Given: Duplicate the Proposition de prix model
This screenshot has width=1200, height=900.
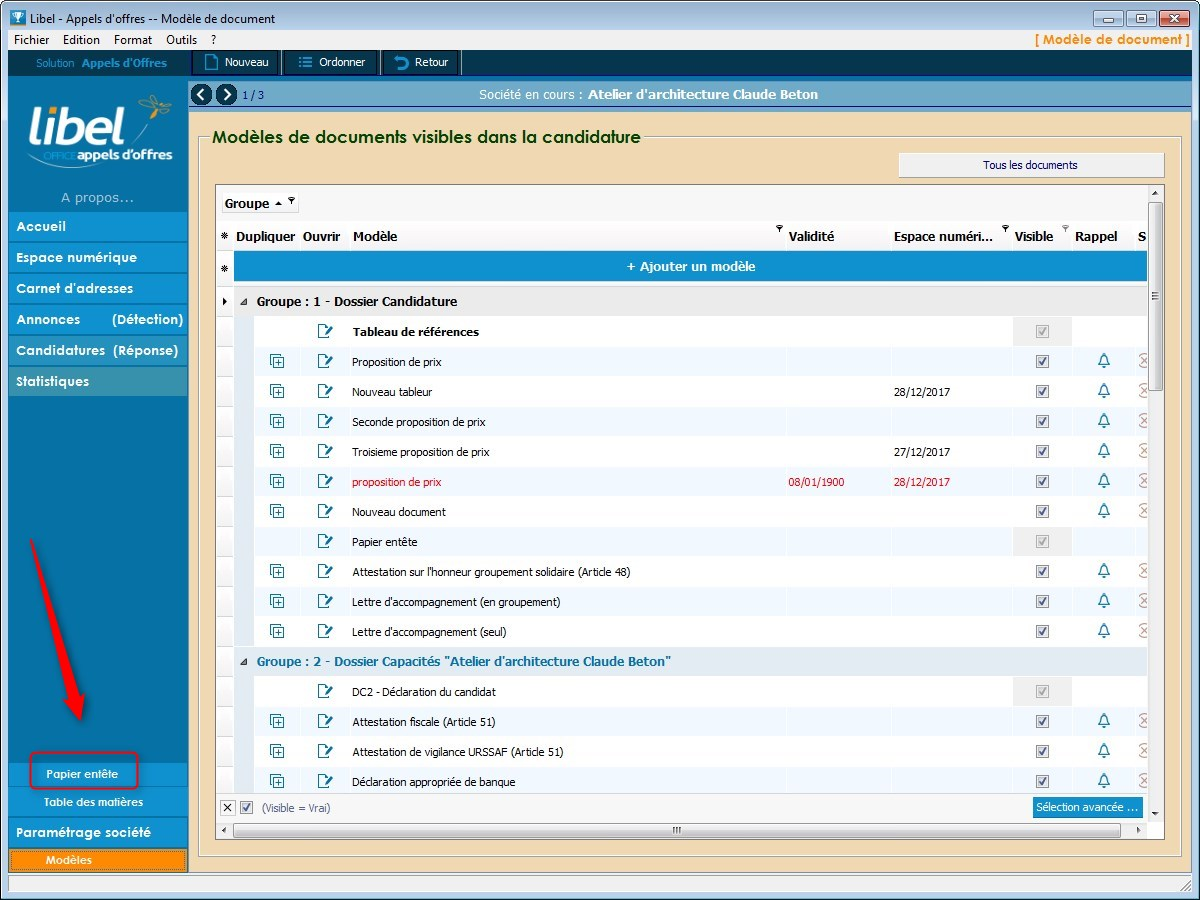Looking at the screenshot, I should [277, 361].
